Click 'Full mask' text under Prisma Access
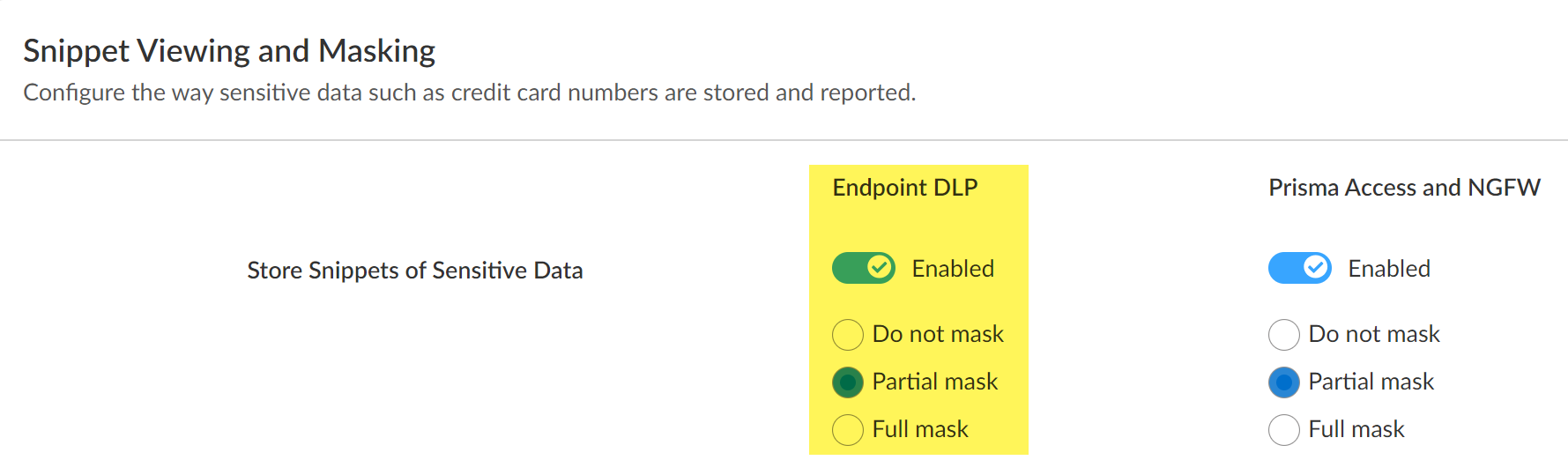This screenshot has height=475, width=1568. 1356,429
